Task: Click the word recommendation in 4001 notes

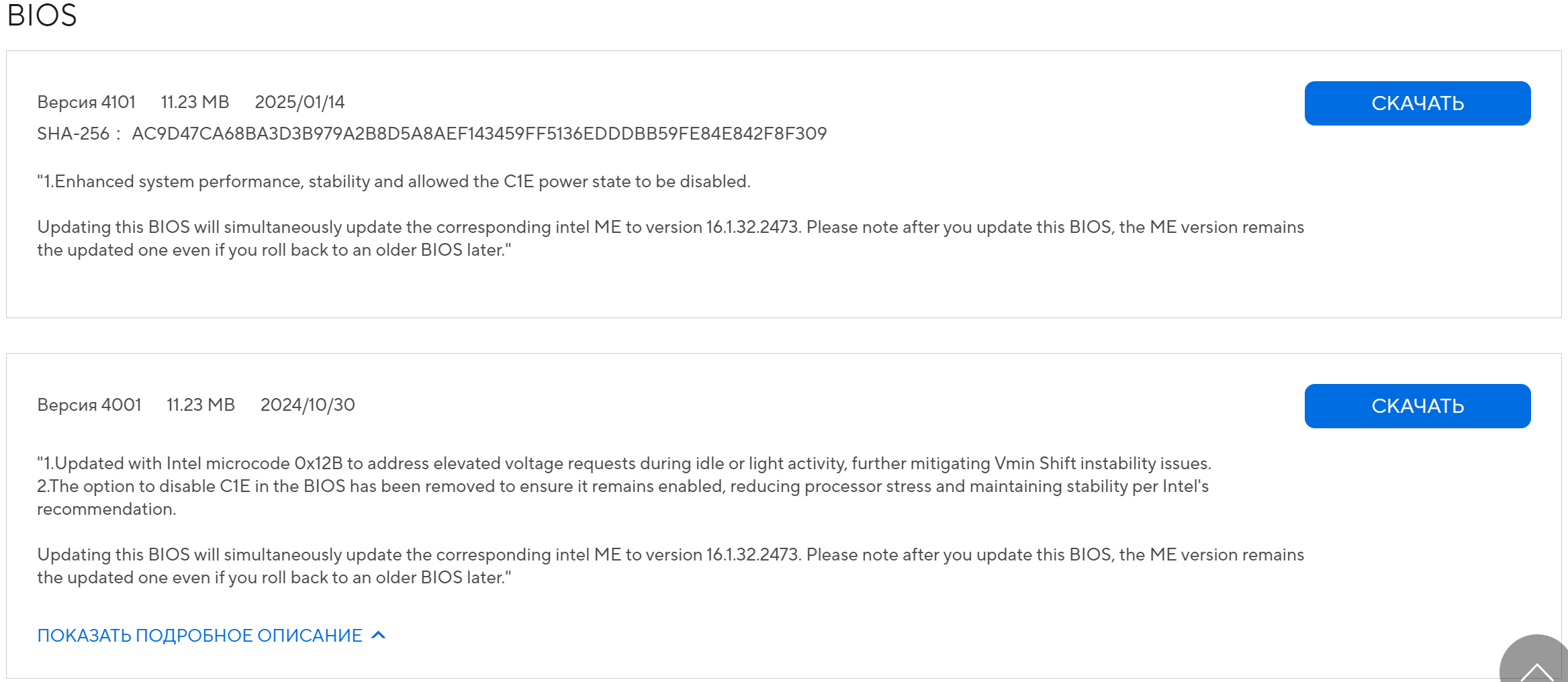Action: coord(106,509)
